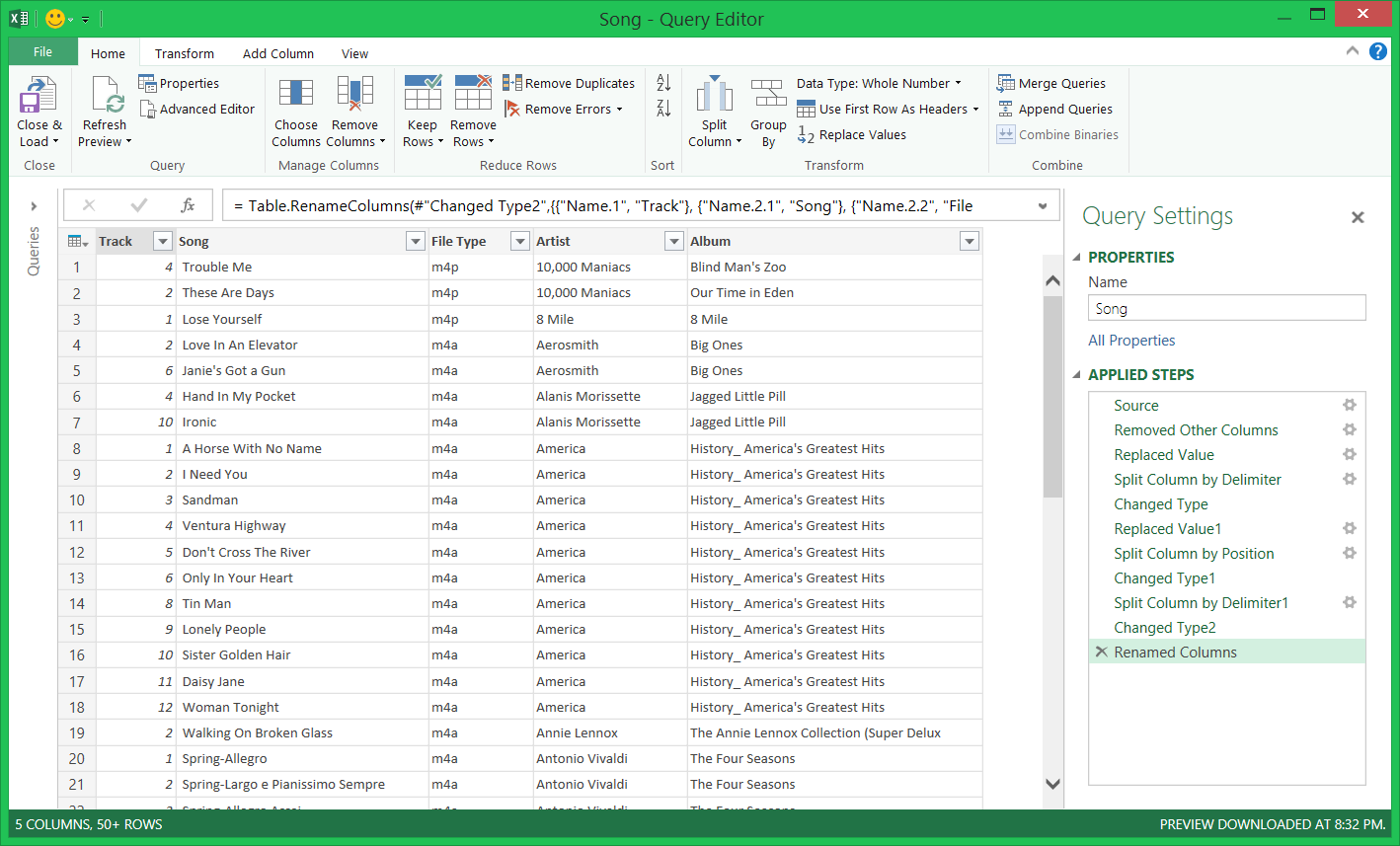Open the Artist column filter dropdown
1400x846 pixels.
tap(673, 242)
